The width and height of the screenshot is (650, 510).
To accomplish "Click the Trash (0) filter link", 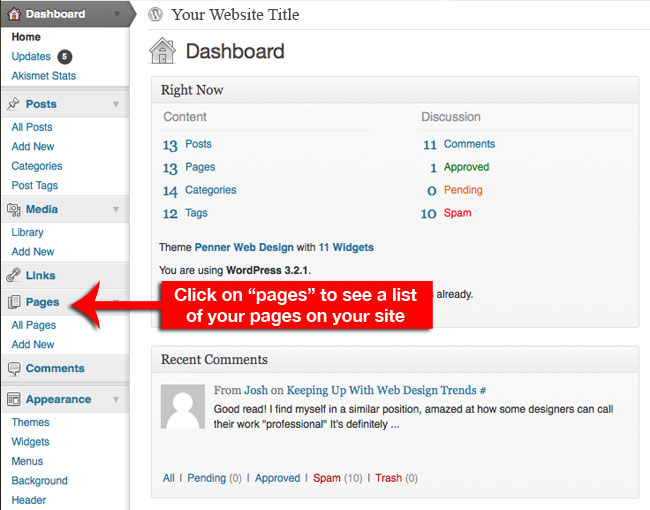I will [396, 478].
